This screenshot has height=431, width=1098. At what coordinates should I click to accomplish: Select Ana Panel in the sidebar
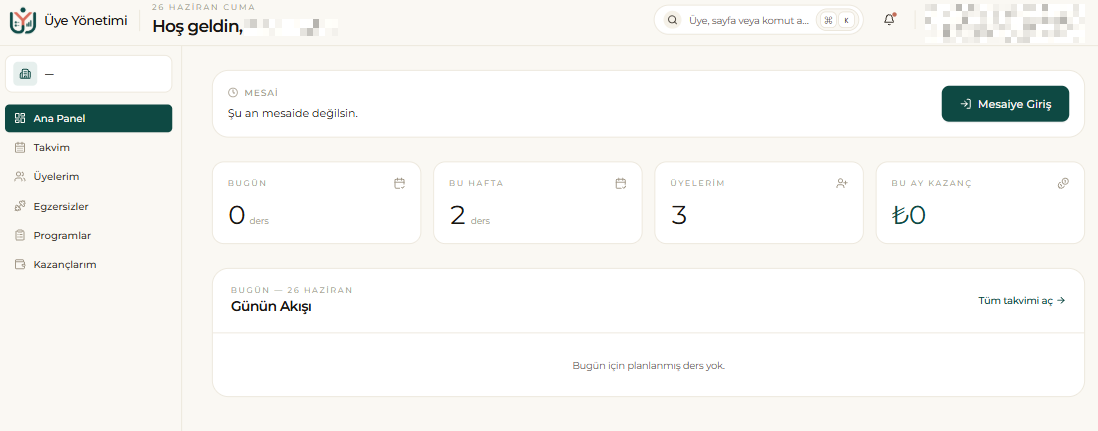[x=88, y=118]
